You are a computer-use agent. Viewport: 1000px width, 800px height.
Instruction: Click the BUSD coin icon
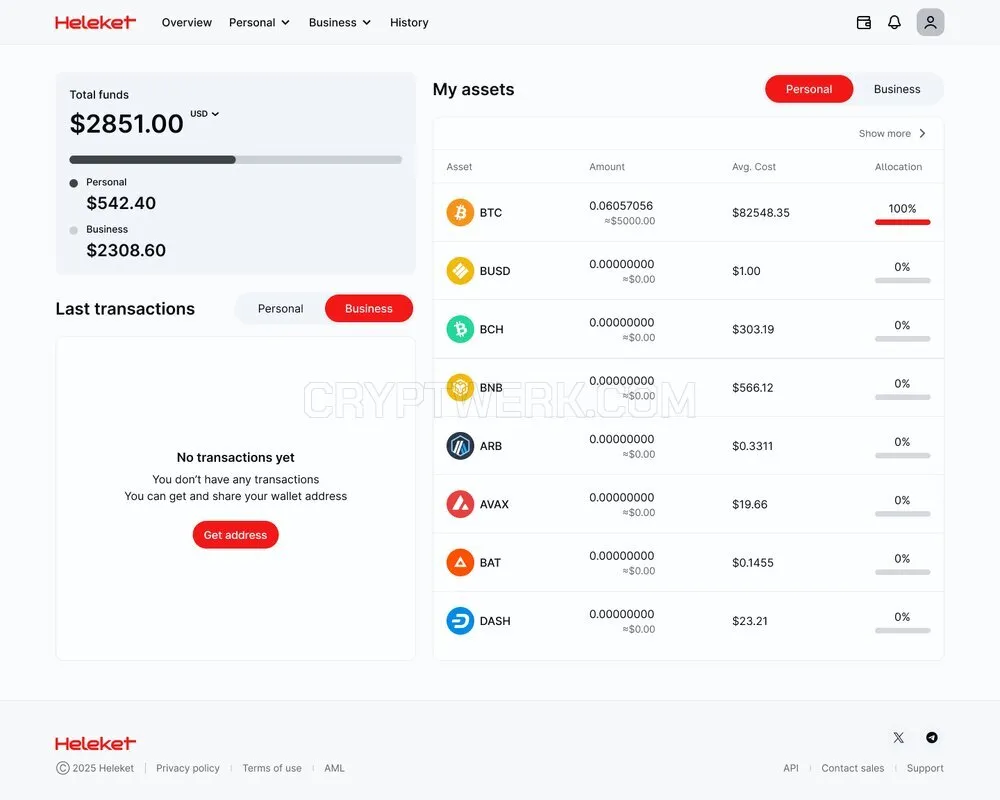tap(460, 270)
